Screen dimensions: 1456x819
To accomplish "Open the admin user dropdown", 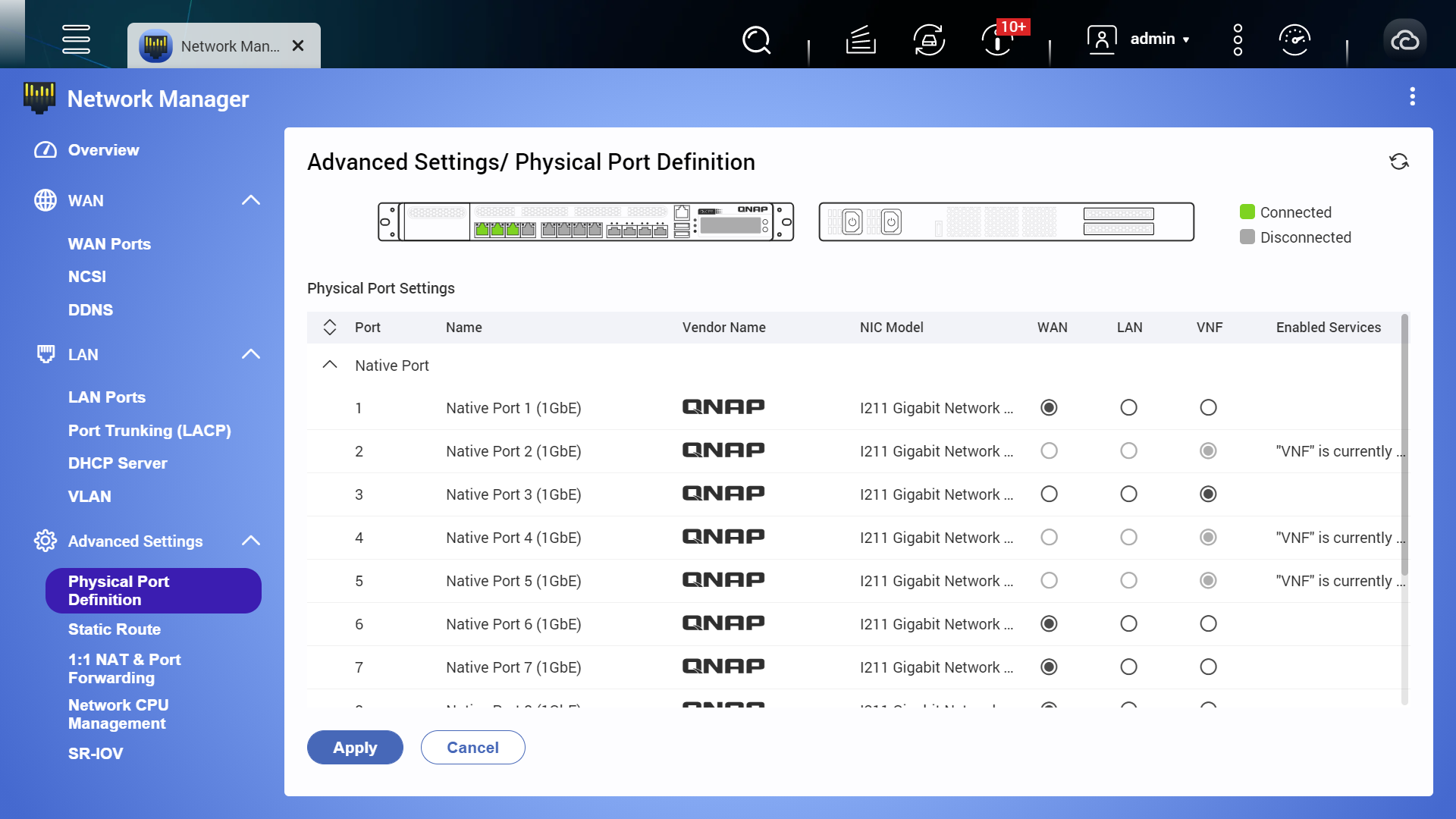I will [1159, 39].
